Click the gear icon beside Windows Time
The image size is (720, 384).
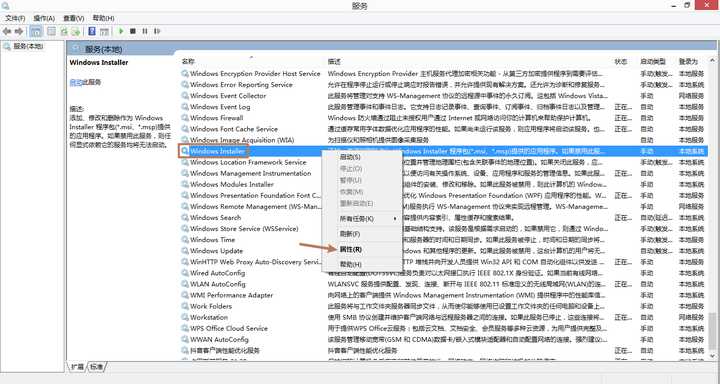[x=185, y=240]
